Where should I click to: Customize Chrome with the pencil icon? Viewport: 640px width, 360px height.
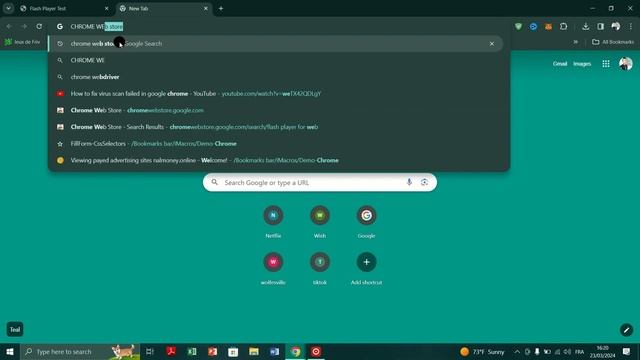pos(627,329)
